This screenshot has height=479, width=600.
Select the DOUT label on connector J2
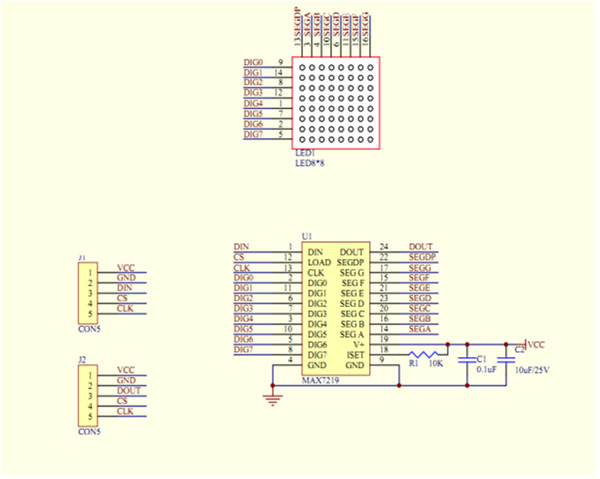[x=129, y=391]
